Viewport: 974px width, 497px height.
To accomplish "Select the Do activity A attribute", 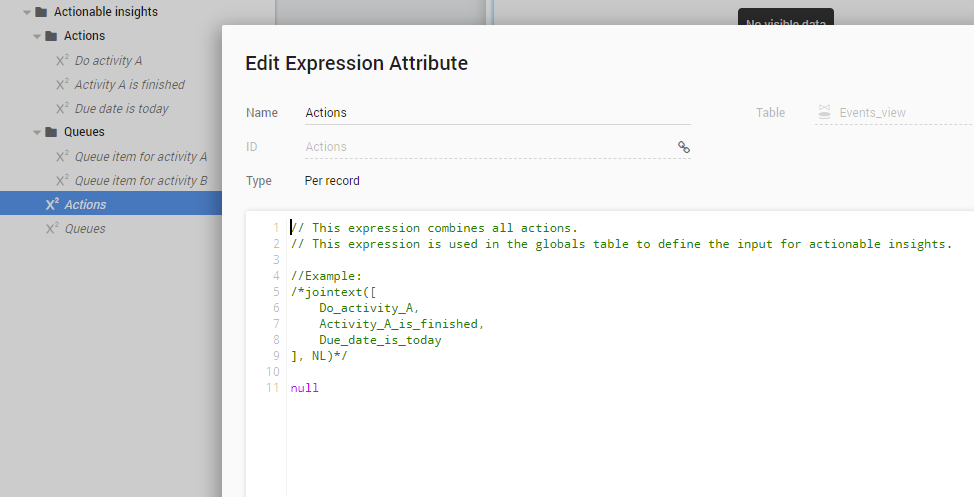I will click(x=108, y=61).
